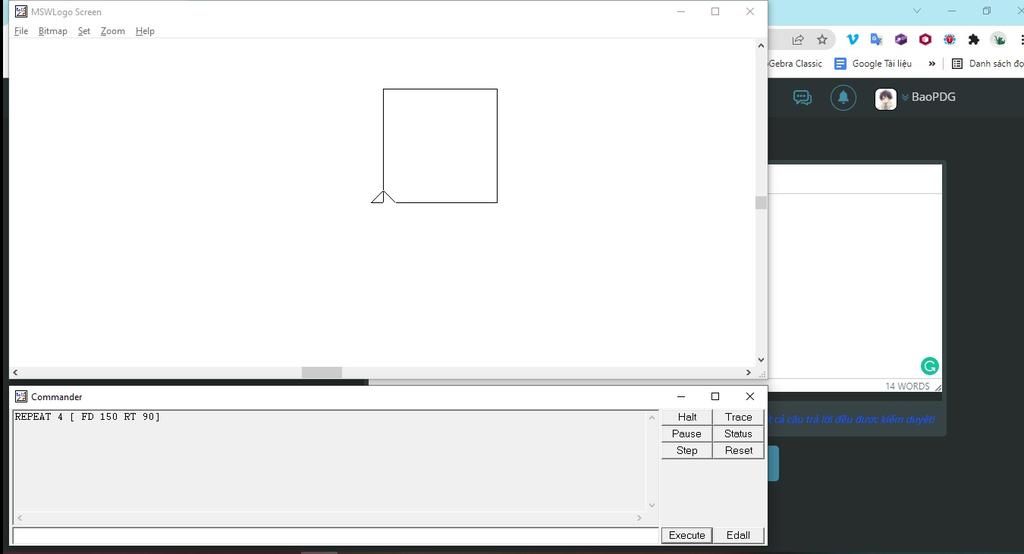Viewport: 1024px width, 554px height.
Task: Click the turtle cursor on the canvas
Action: pyautogui.click(x=383, y=197)
